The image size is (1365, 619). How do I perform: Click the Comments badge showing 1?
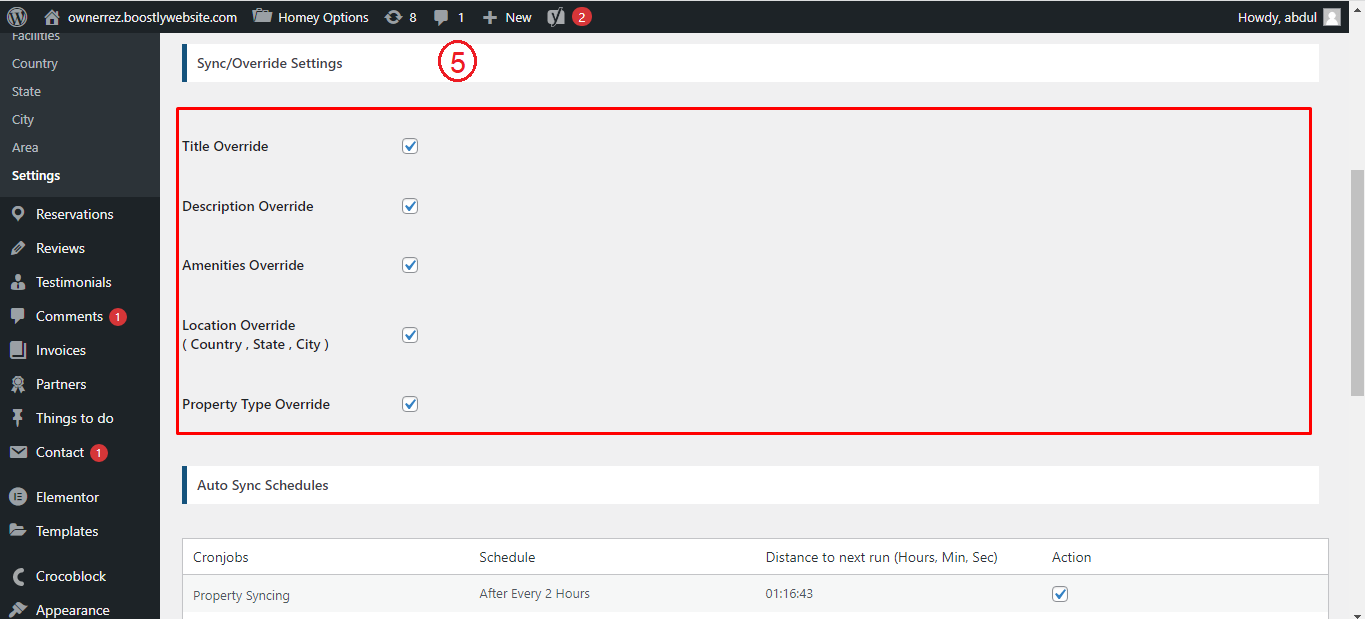[118, 317]
